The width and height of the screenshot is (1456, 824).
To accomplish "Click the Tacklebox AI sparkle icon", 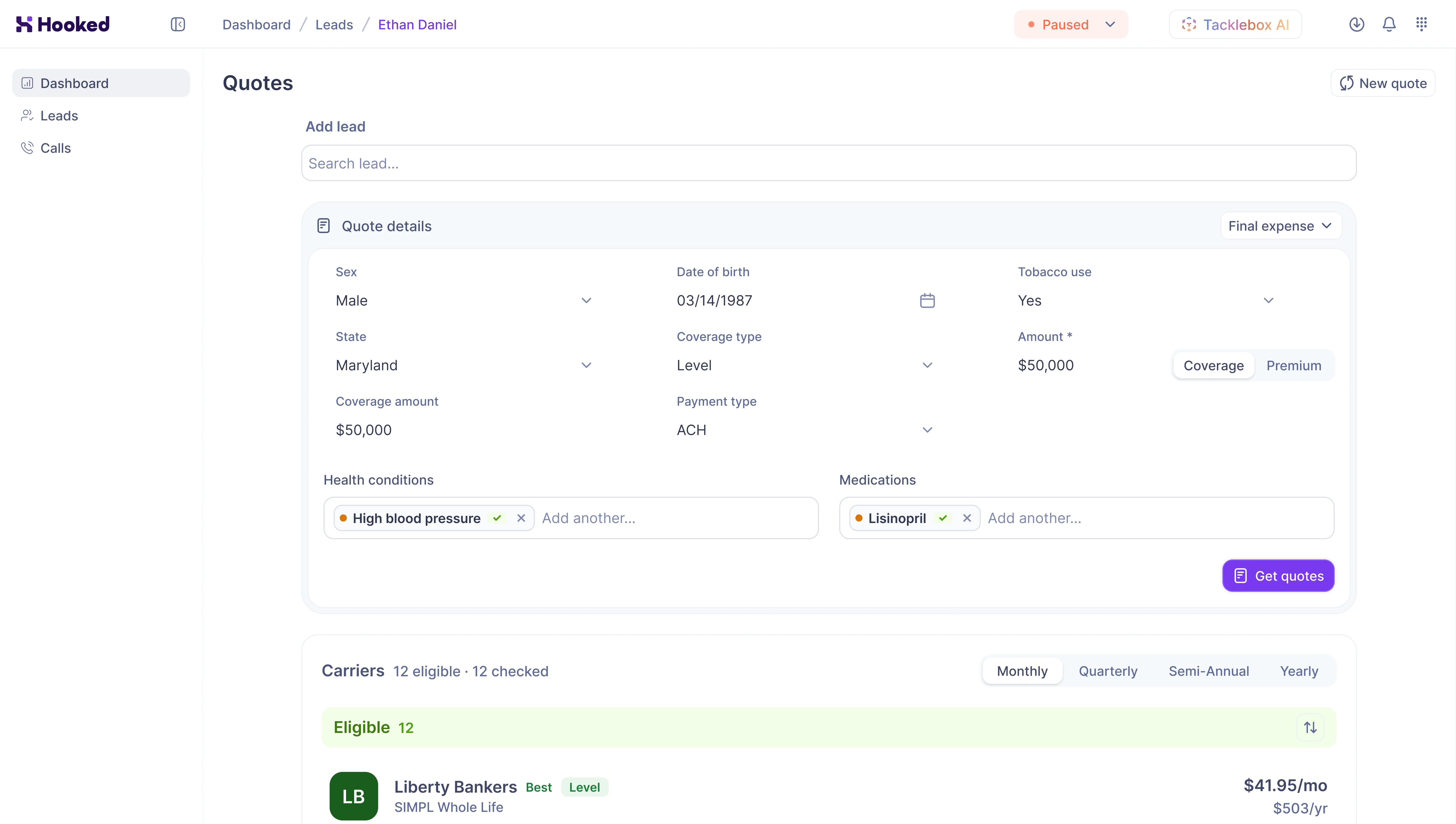I will 1189,24.
